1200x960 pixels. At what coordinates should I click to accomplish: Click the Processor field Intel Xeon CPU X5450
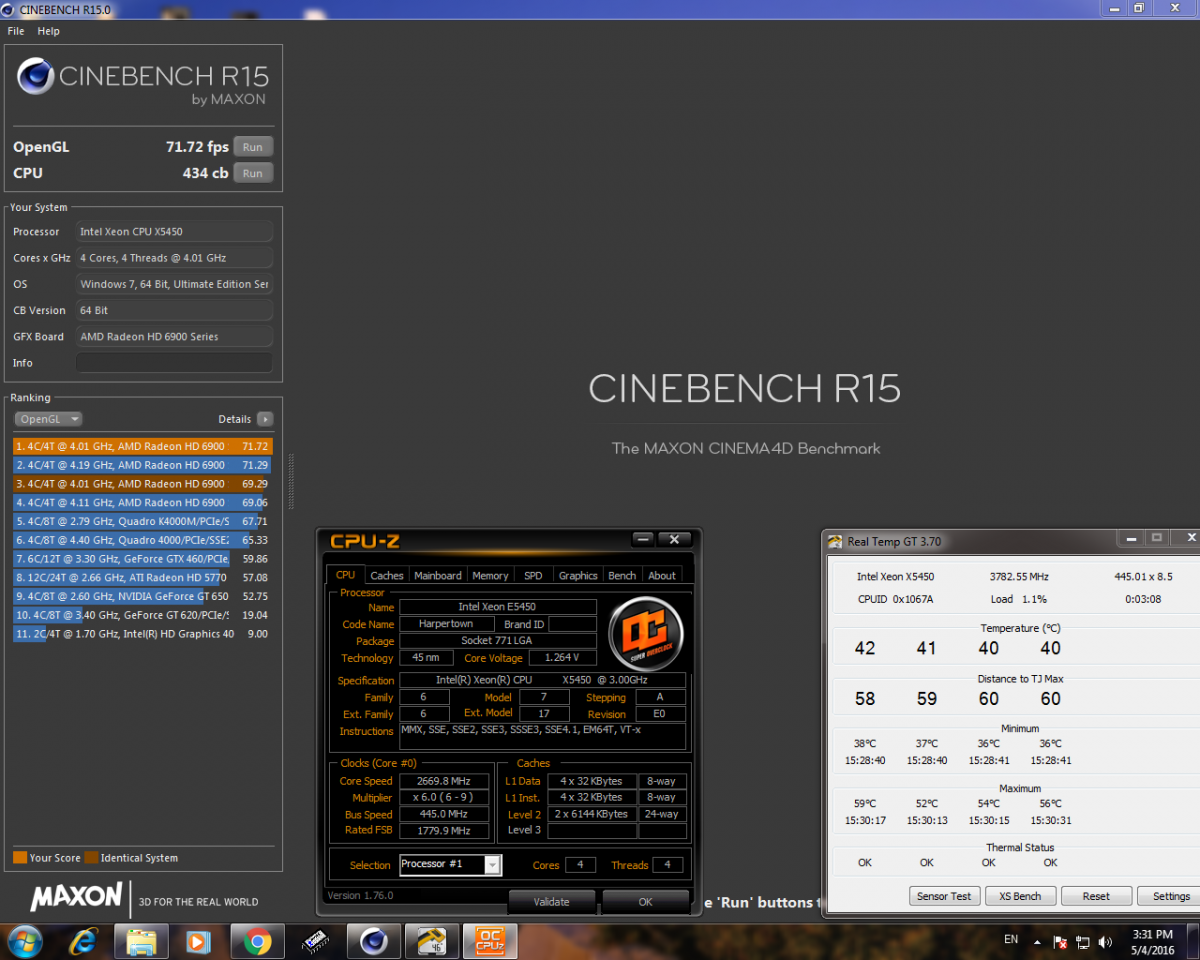174,232
